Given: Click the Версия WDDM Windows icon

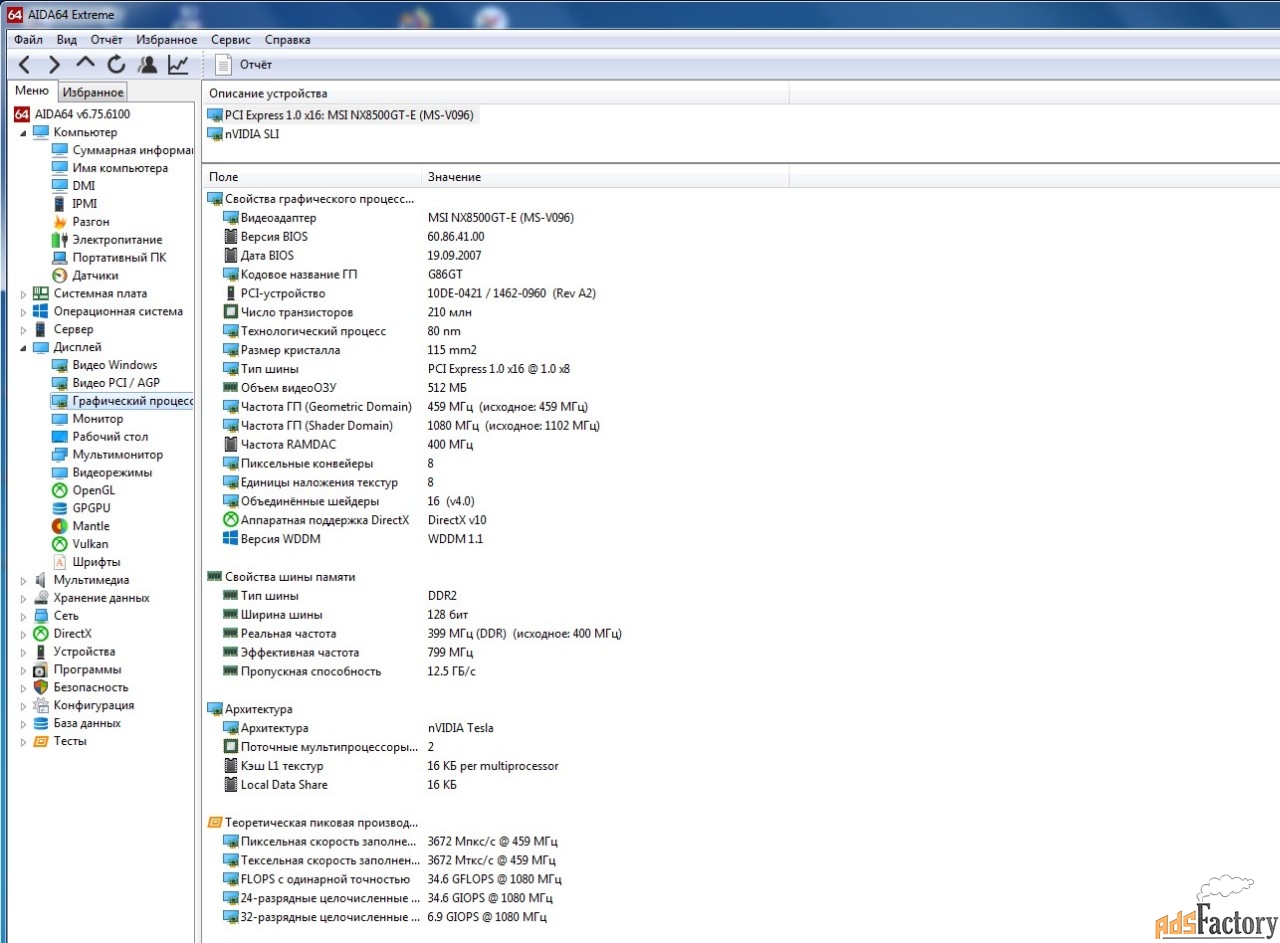Looking at the screenshot, I should coord(231,539).
